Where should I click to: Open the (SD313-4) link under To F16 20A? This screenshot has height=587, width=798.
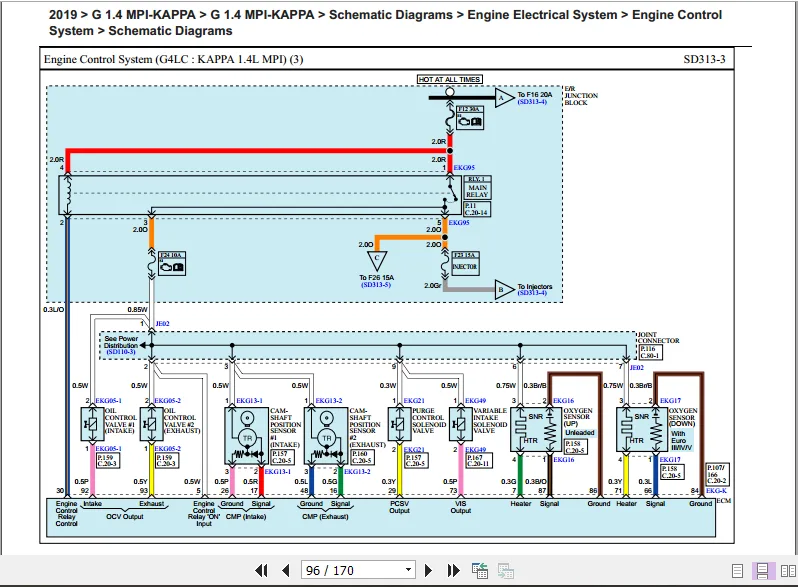532,102
